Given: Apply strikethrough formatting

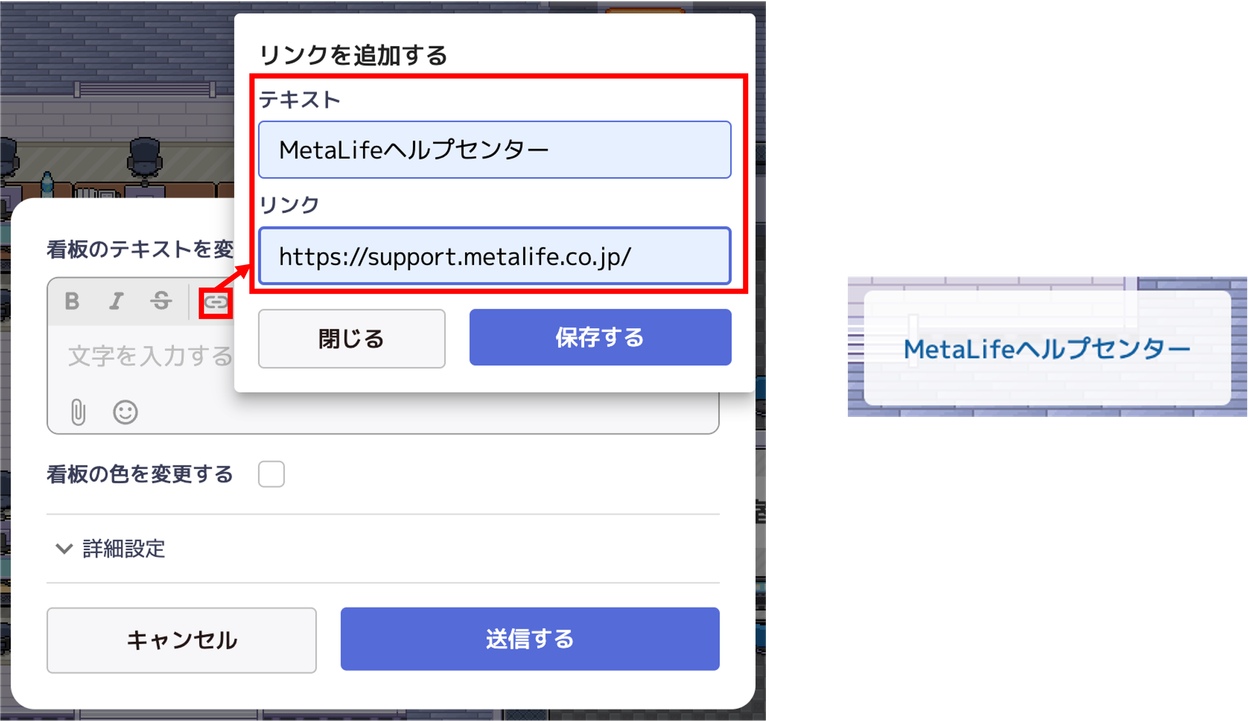Looking at the screenshot, I should coord(160,301).
